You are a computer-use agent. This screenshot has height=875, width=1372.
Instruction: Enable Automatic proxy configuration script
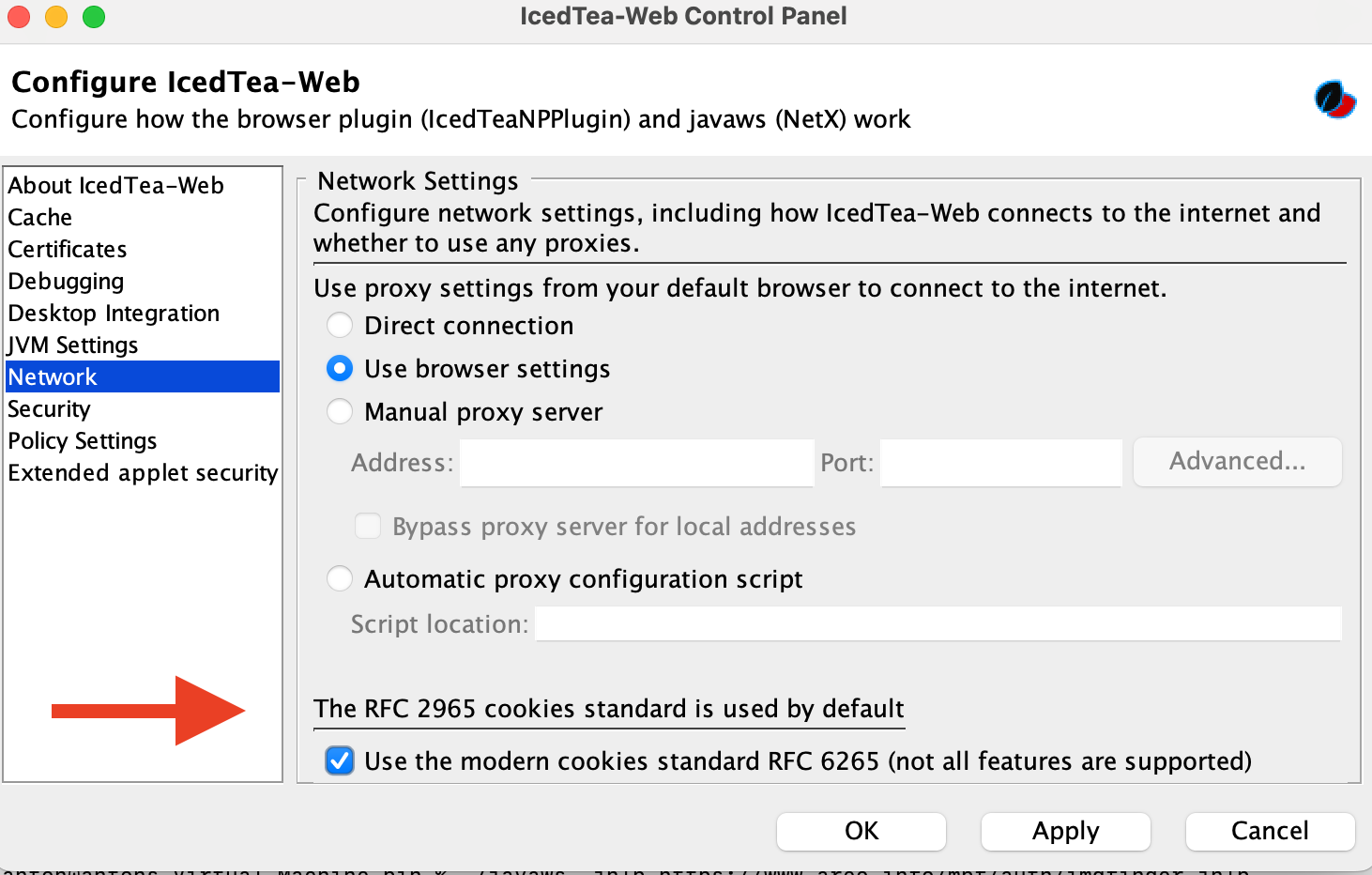[340, 579]
